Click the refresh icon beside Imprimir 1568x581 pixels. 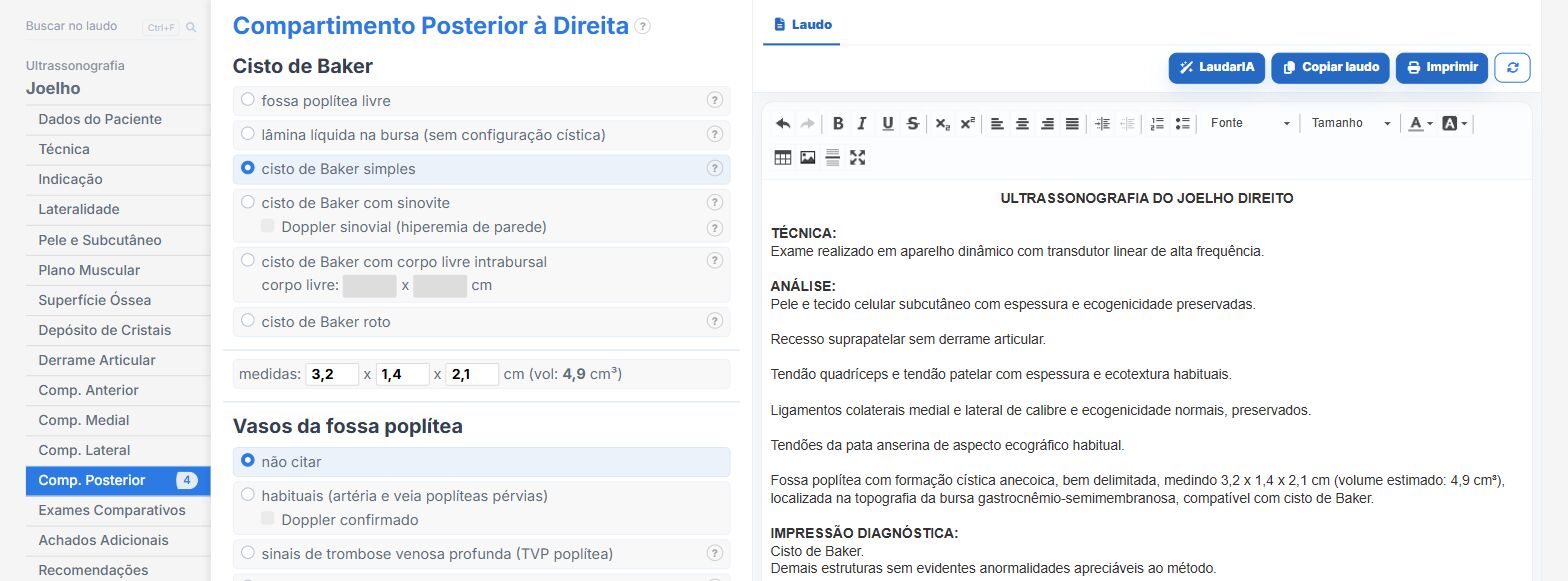tap(1512, 68)
